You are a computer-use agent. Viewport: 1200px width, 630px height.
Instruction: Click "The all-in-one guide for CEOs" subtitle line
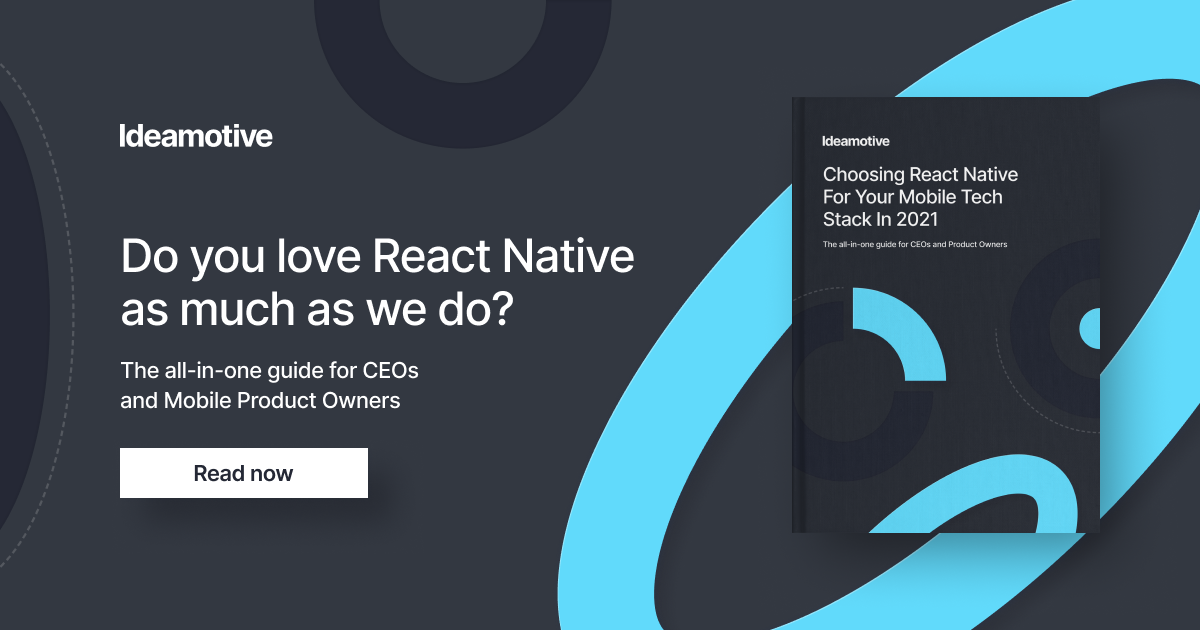pyautogui.click(x=269, y=370)
